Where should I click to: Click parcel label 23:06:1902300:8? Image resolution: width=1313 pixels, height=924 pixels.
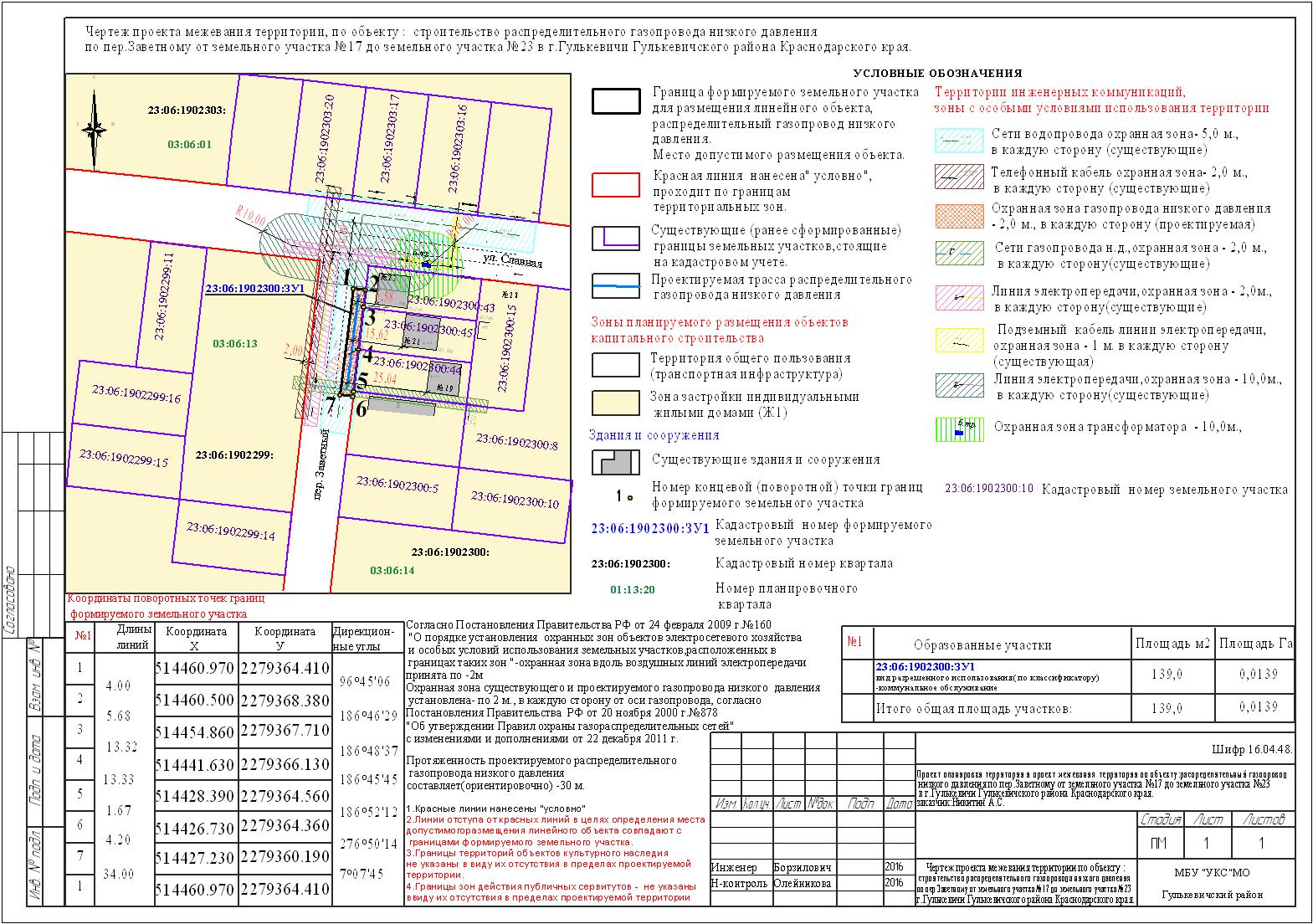[x=516, y=440]
